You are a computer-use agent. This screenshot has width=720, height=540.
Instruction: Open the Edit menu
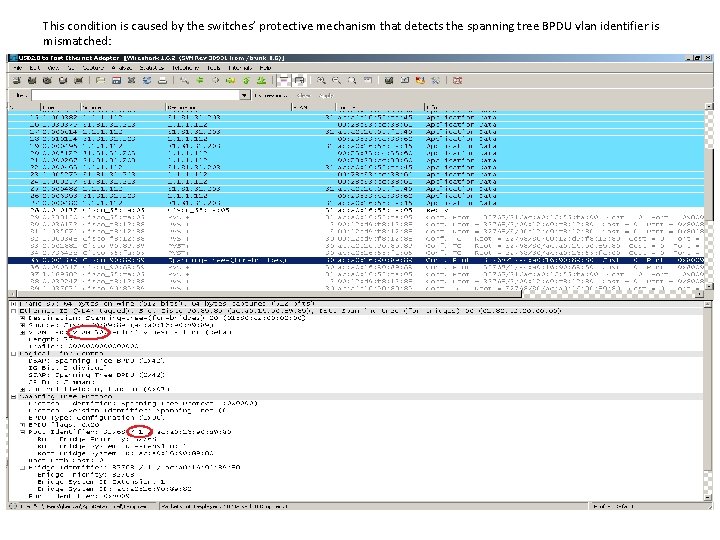coord(35,68)
